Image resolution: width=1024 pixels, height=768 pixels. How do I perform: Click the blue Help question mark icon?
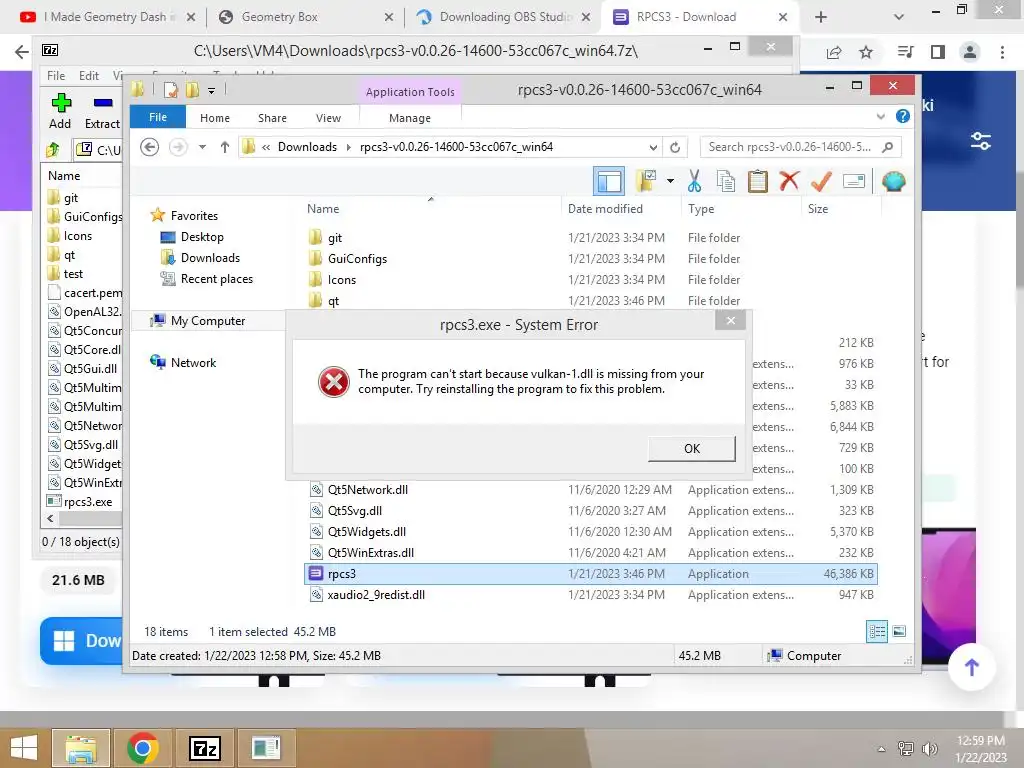pos(903,116)
